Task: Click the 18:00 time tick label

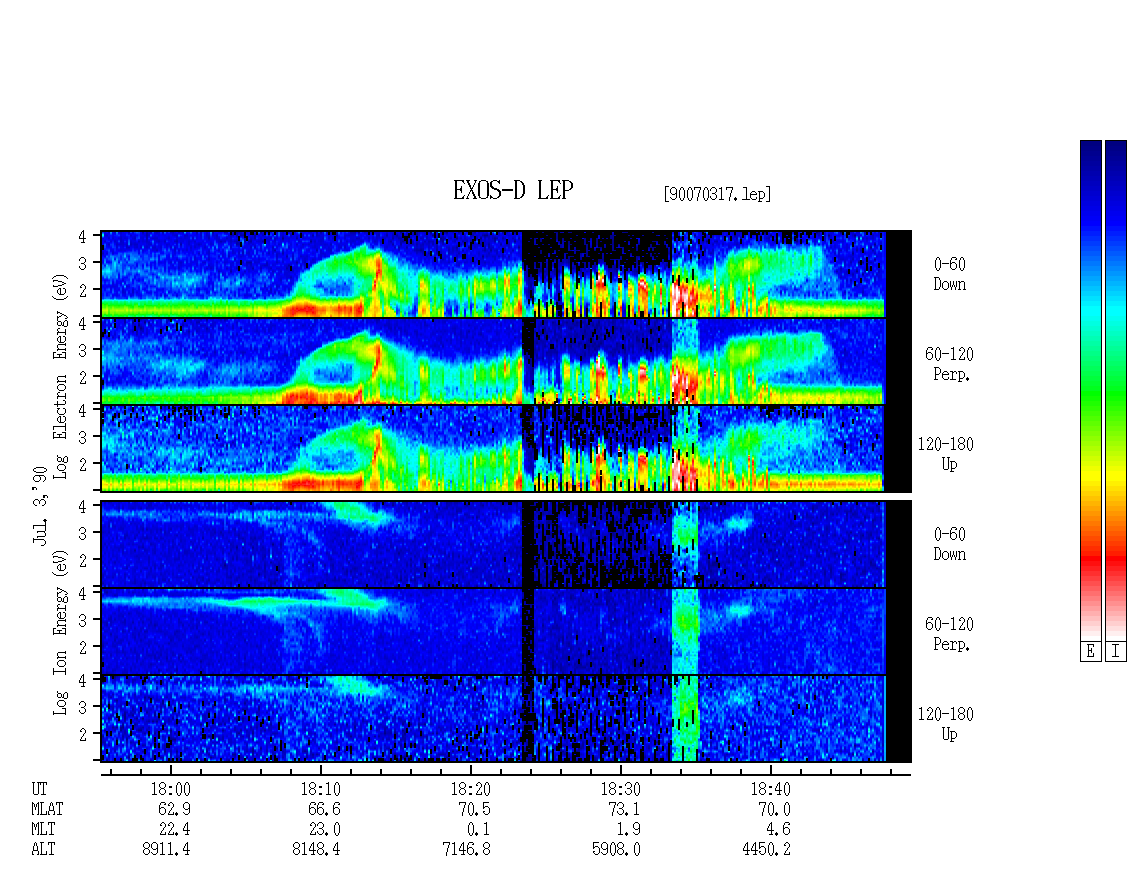Action: 170,789
